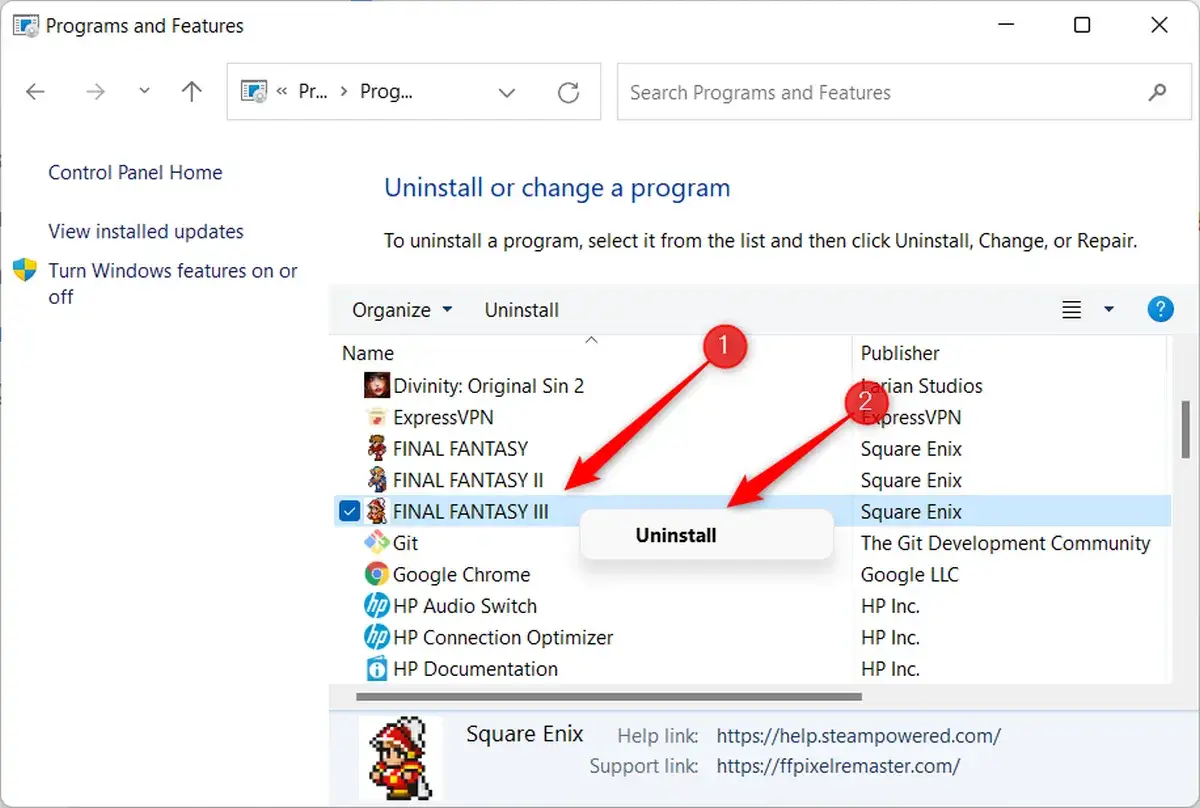Open the Help question mark icon
The width and height of the screenshot is (1200, 808).
pyautogui.click(x=1160, y=309)
